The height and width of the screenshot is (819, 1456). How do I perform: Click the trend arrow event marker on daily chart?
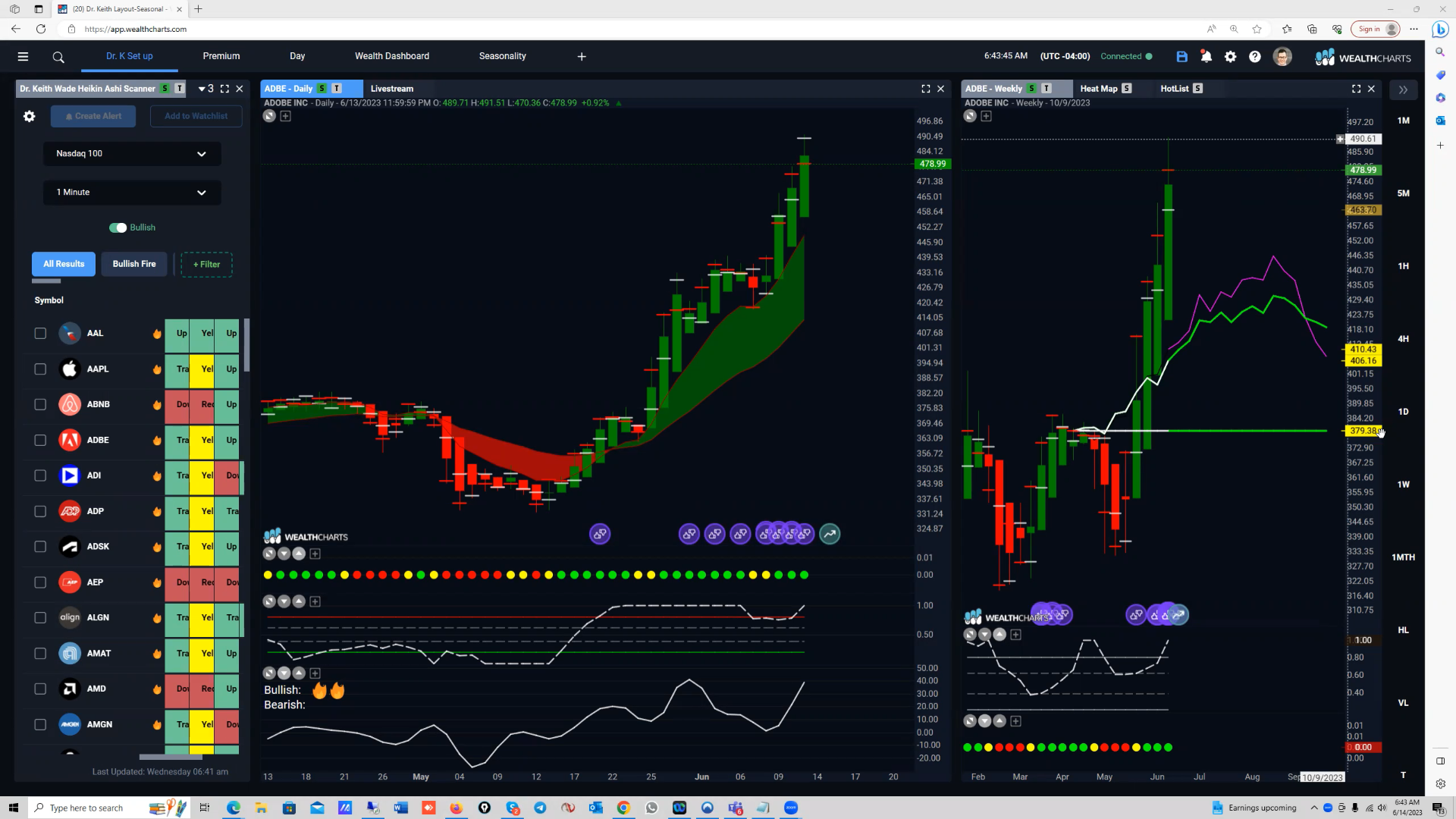point(830,534)
